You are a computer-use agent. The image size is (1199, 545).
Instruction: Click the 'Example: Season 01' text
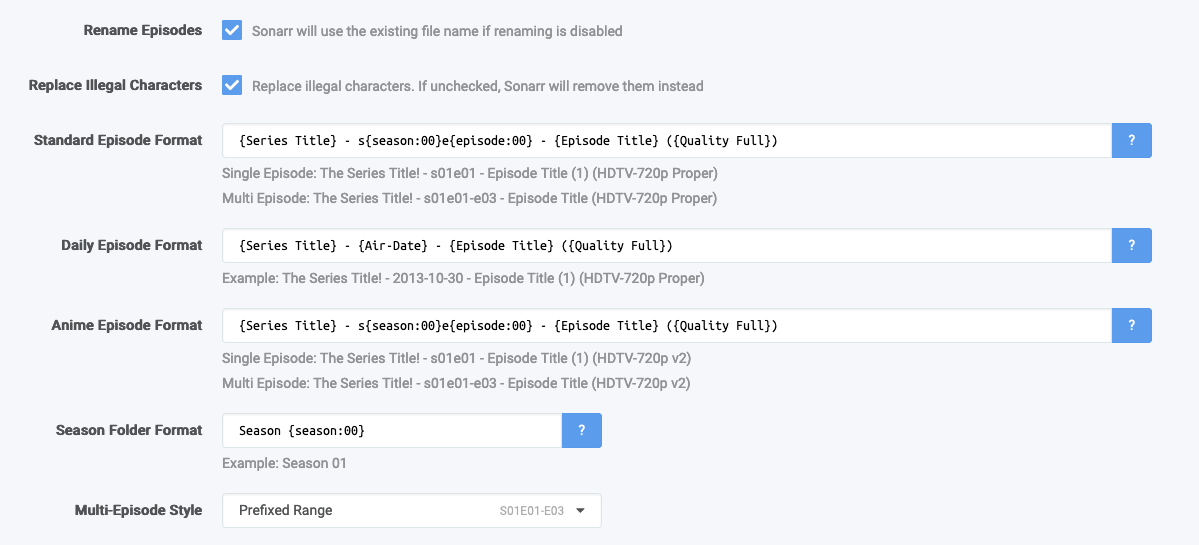284,463
